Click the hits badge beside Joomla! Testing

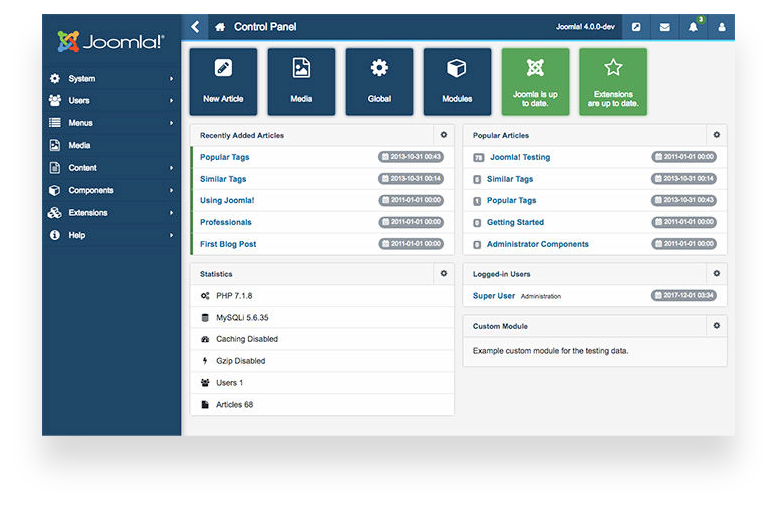[x=478, y=158]
